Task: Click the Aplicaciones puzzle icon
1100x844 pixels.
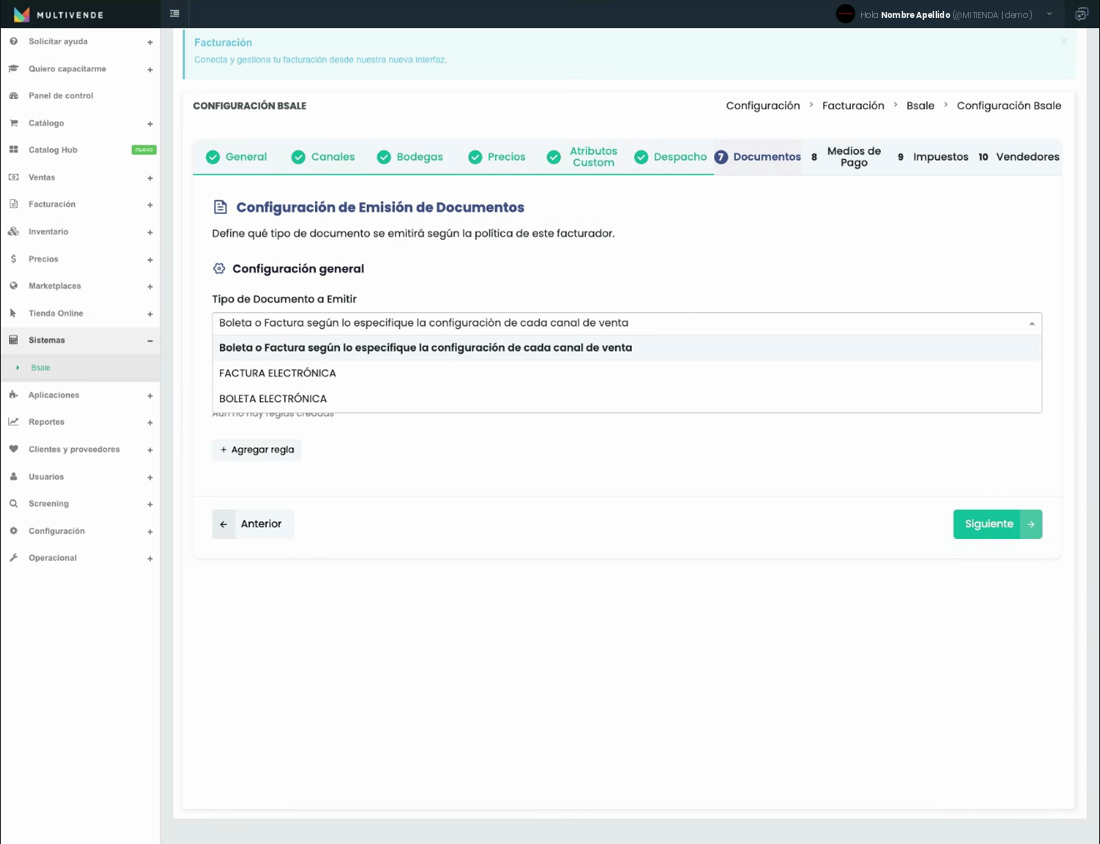Action: point(13,395)
